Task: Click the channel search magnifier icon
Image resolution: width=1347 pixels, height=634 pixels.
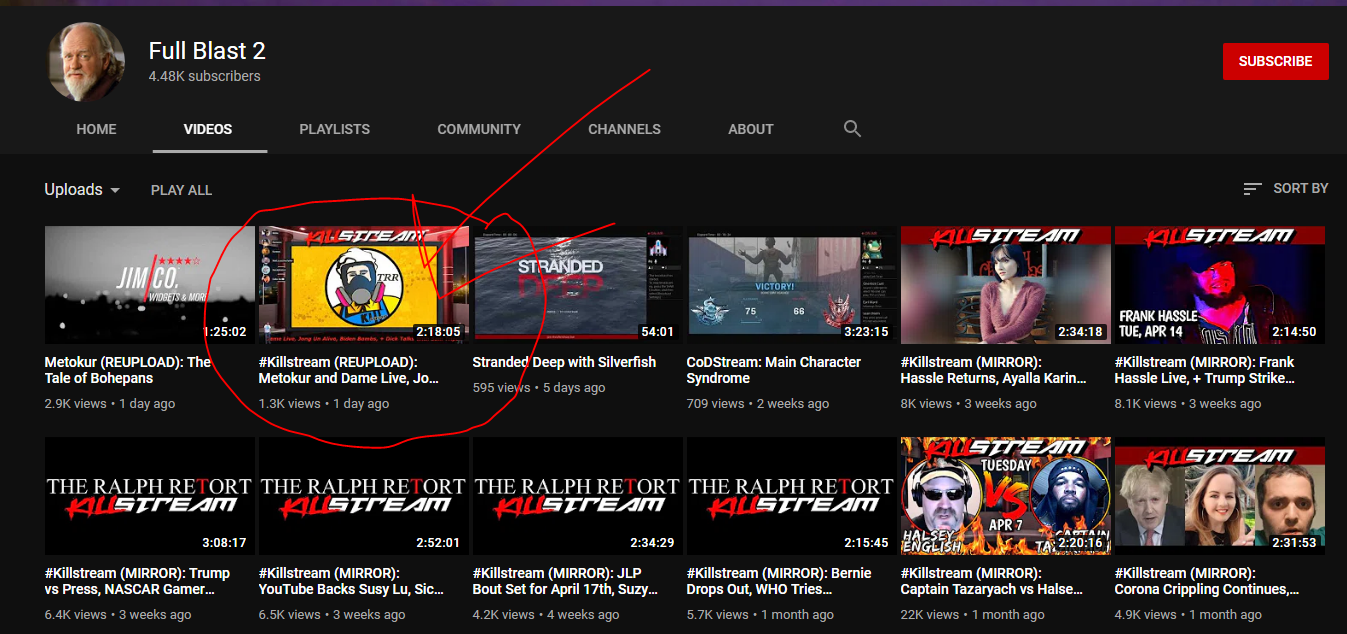Action: coord(852,129)
